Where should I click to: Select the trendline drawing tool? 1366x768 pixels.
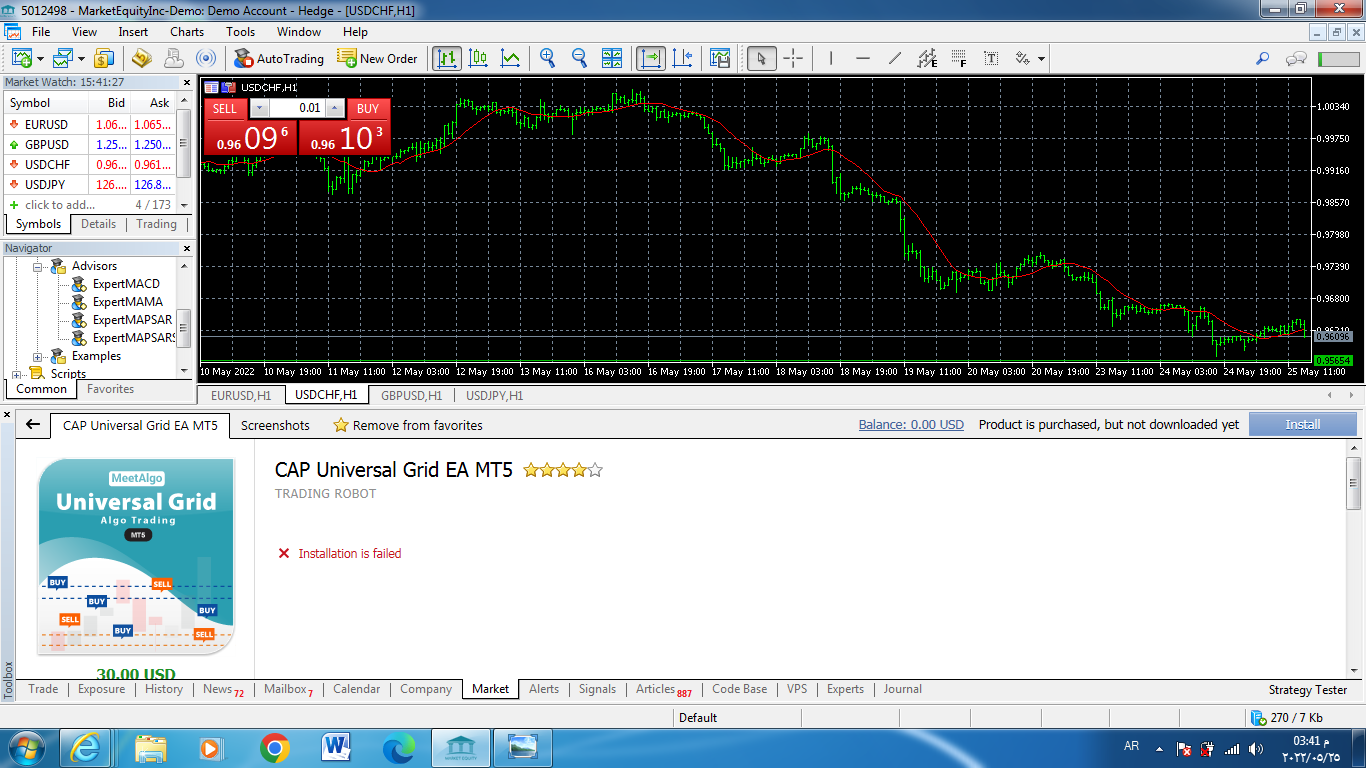895,58
